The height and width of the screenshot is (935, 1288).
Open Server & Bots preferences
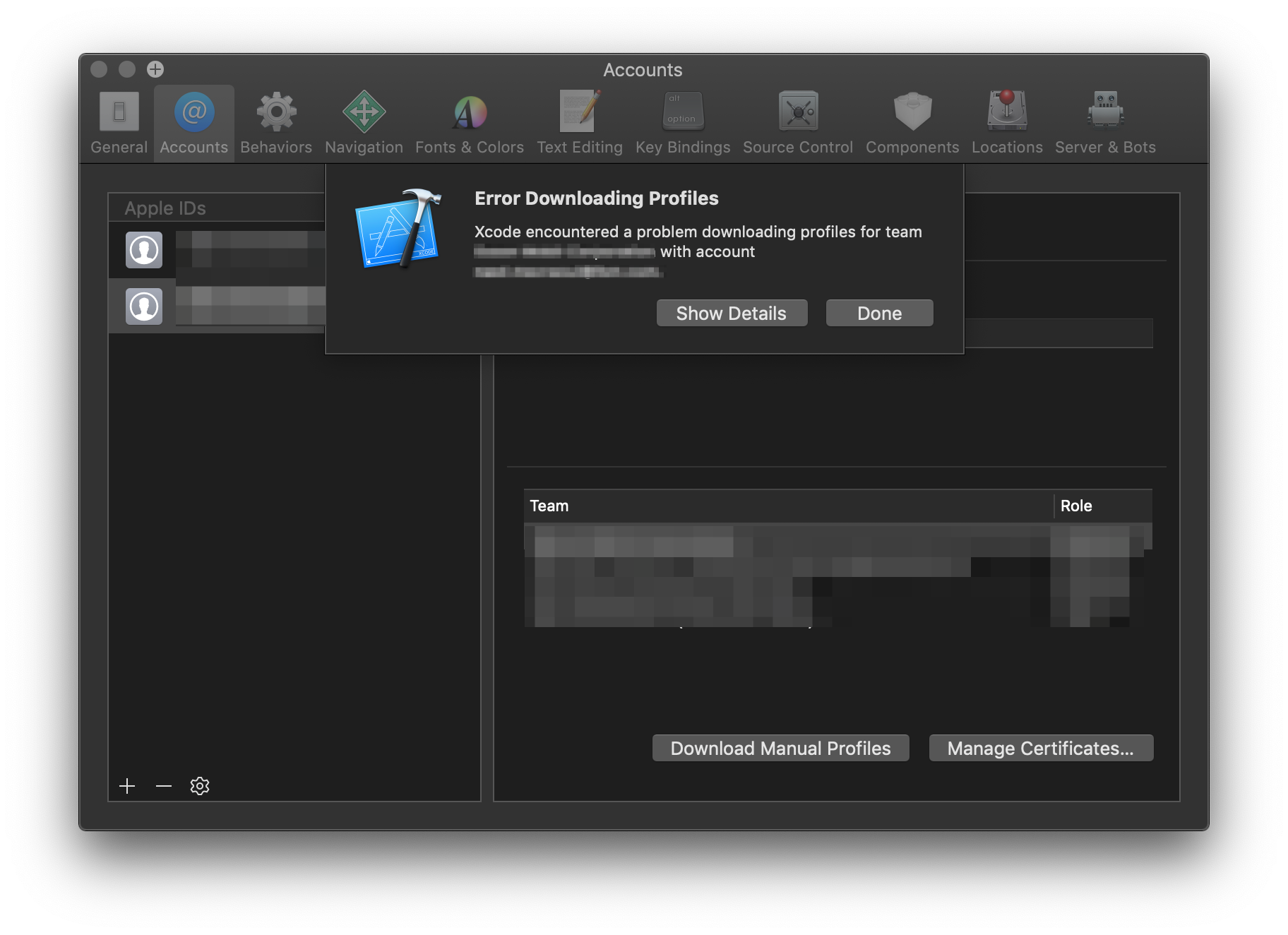click(1105, 123)
